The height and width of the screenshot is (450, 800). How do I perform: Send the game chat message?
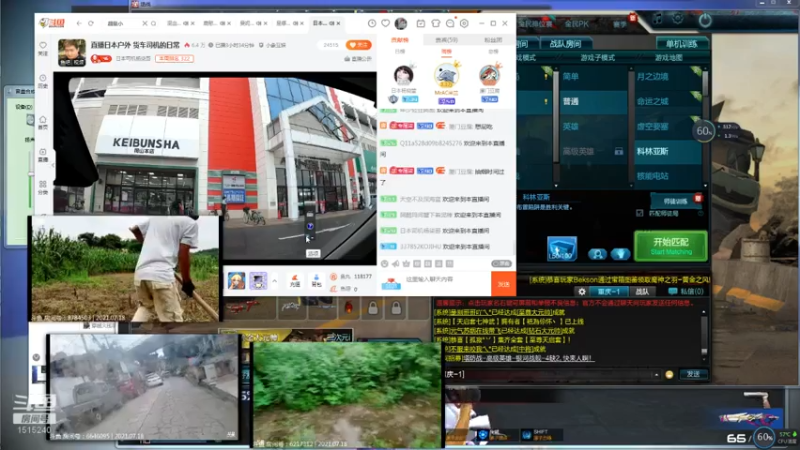[x=693, y=374]
